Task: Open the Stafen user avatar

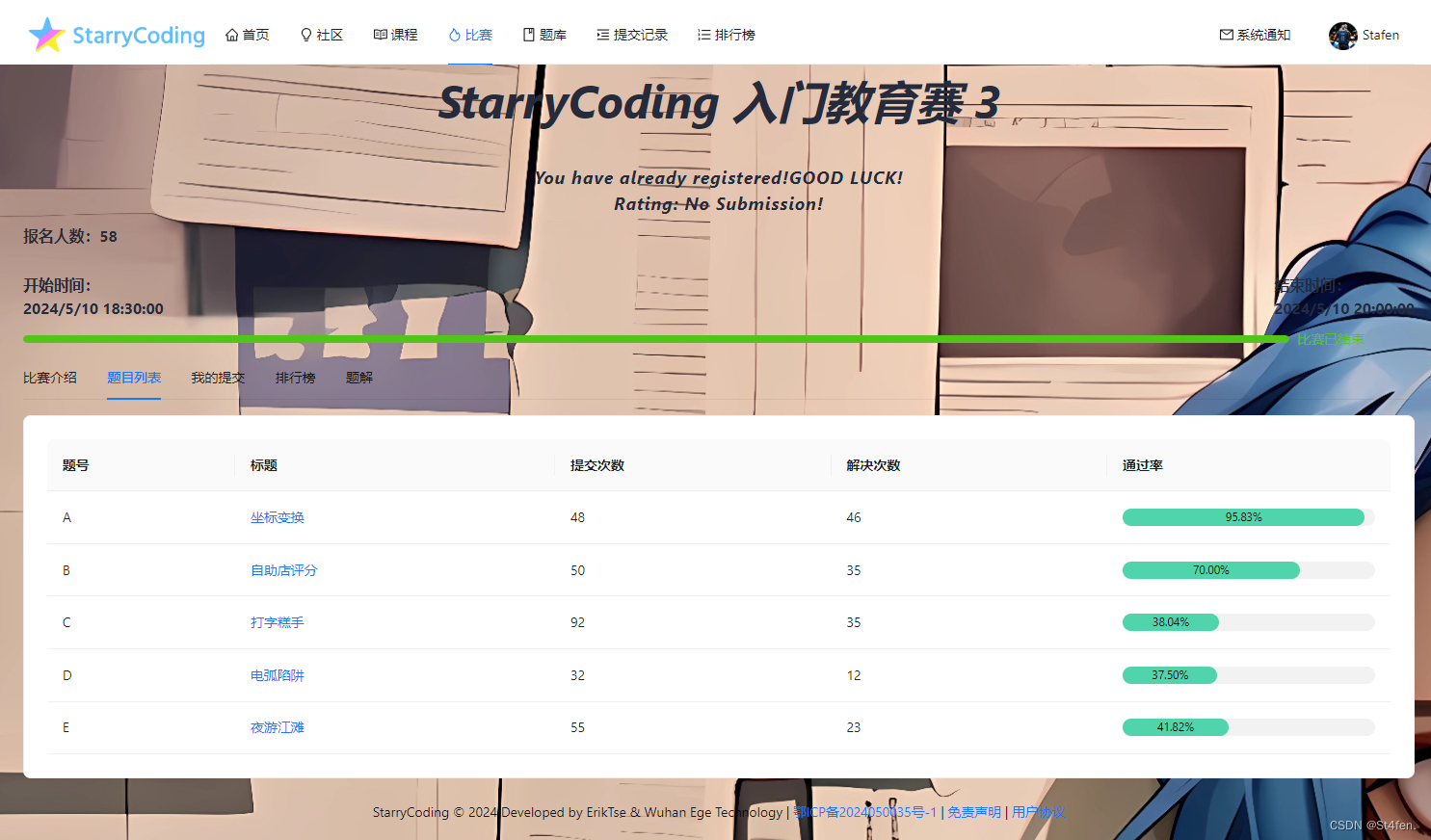Action: (1342, 36)
